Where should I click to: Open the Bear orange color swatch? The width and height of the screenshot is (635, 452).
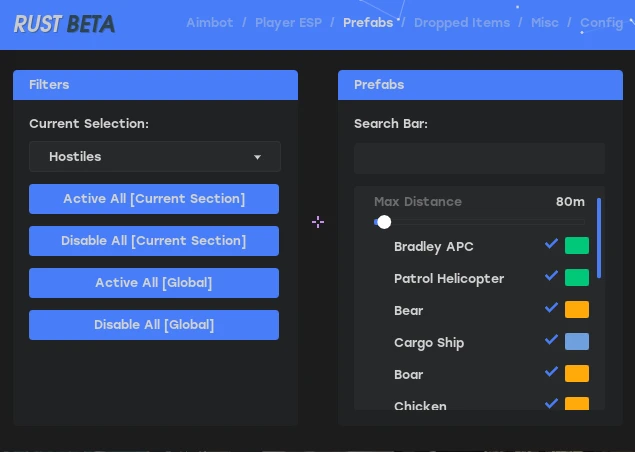(x=577, y=310)
